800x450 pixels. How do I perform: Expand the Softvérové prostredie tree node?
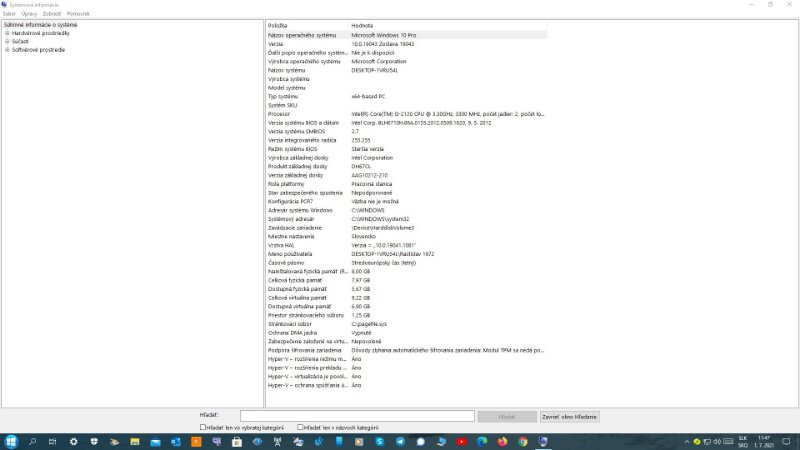coord(7,49)
